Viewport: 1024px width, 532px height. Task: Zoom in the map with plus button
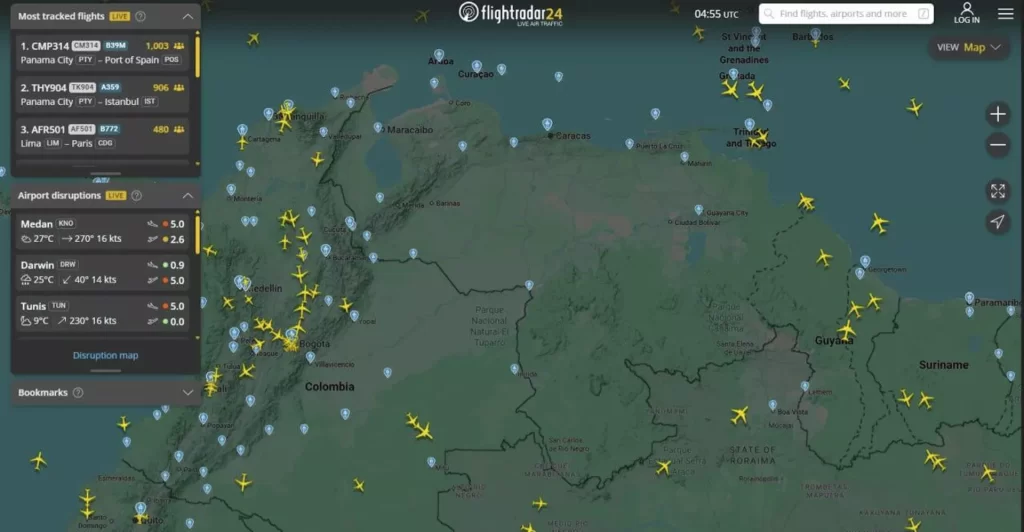[x=997, y=114]
